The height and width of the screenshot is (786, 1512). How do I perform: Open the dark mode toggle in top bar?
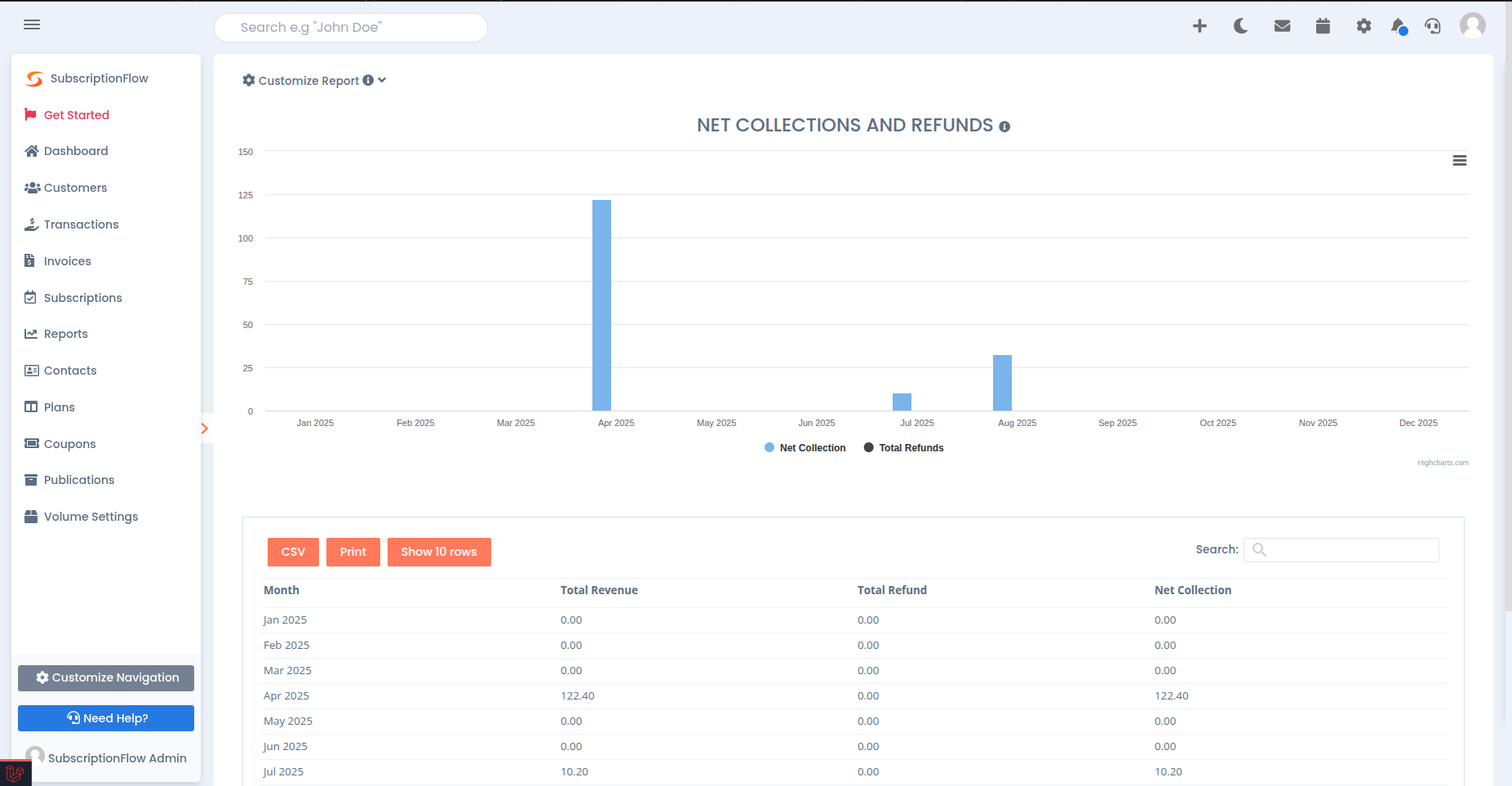(x=1240, y=25)
